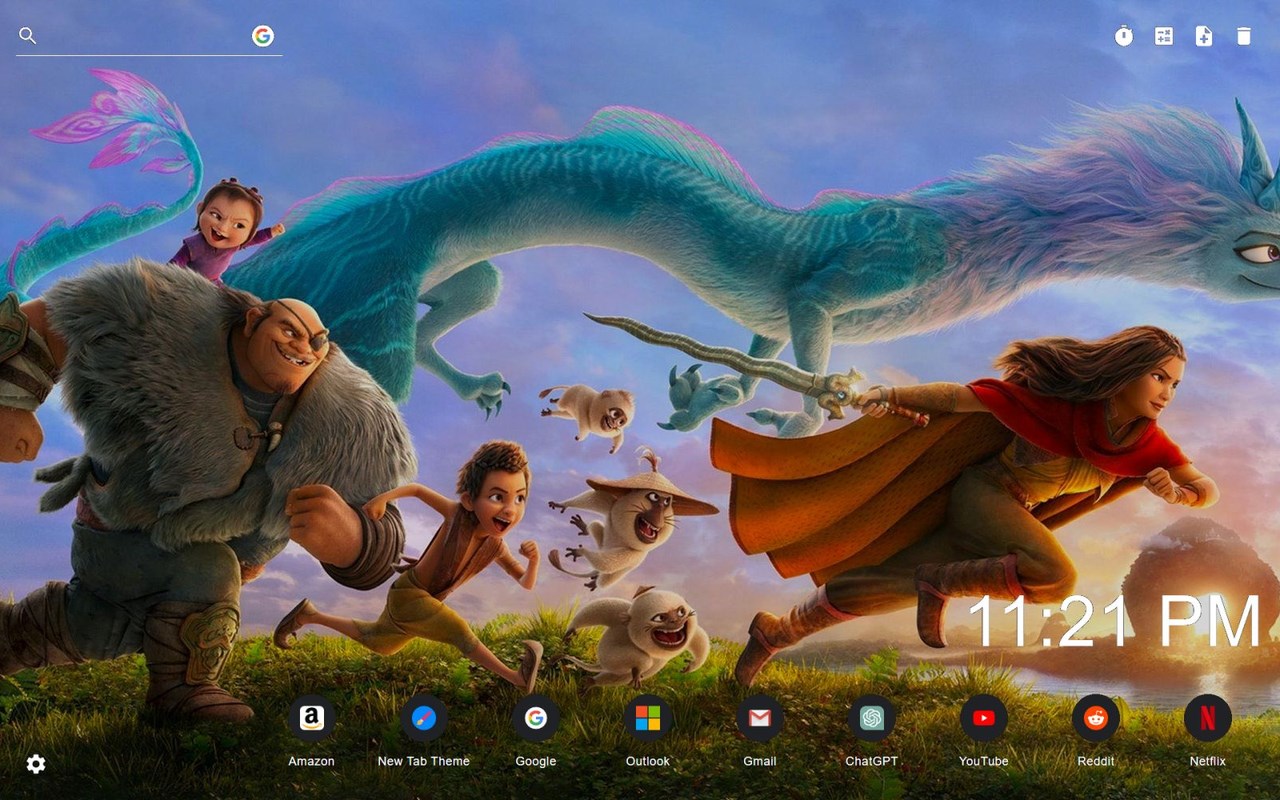The width and height of the screenshot is (1280, 800).
Task: Launch the ChatGPT shortcut icon
Action: (x=872, y=718)
